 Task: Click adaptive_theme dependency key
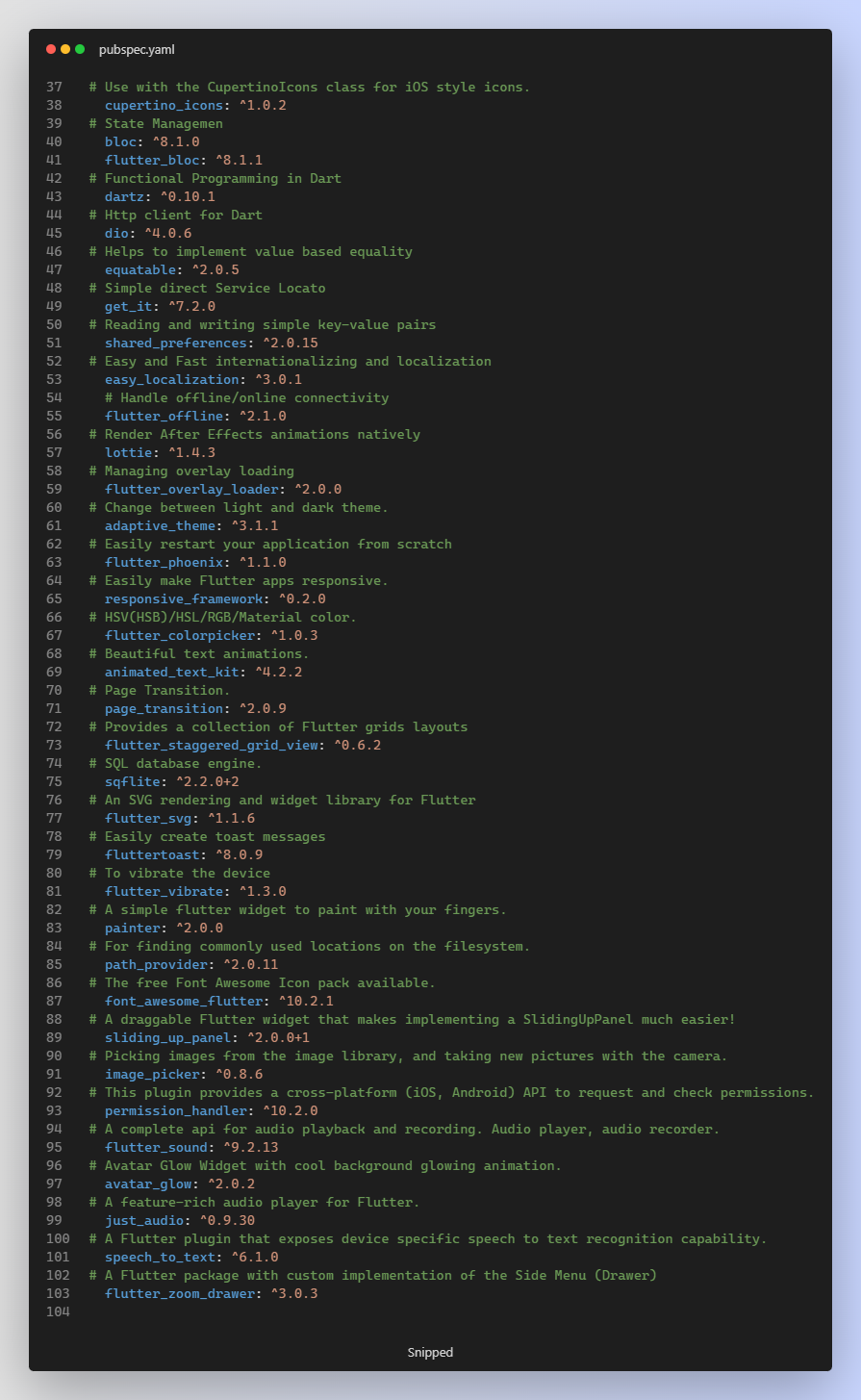[x=160, y=525]
